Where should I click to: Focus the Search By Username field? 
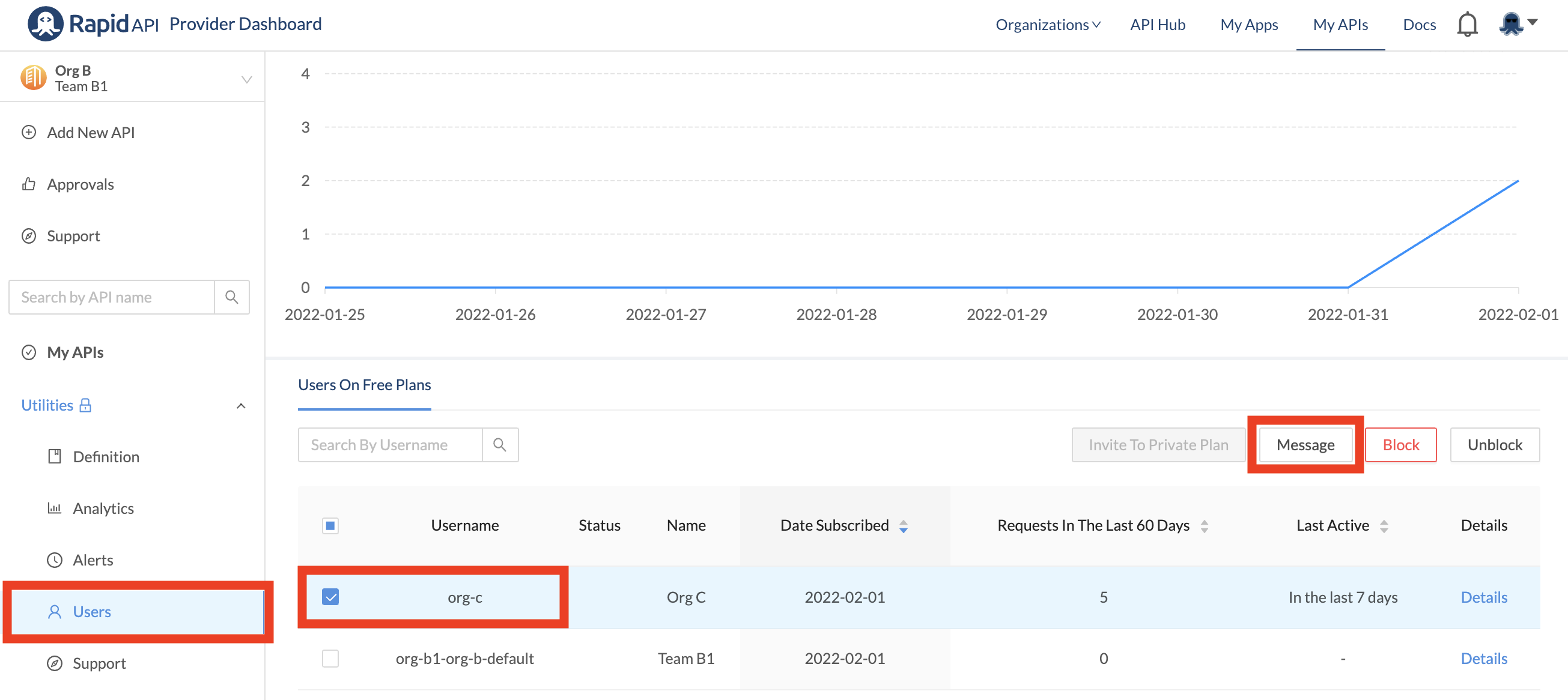tap(390, 445)
